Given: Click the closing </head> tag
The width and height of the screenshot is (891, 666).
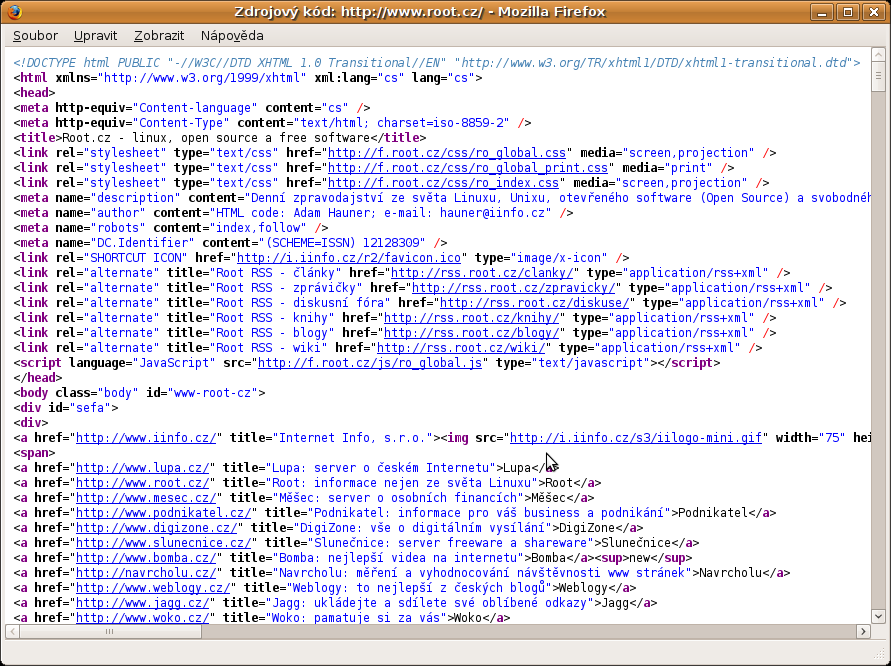Looking at the screenshot, I should [38, 377].
